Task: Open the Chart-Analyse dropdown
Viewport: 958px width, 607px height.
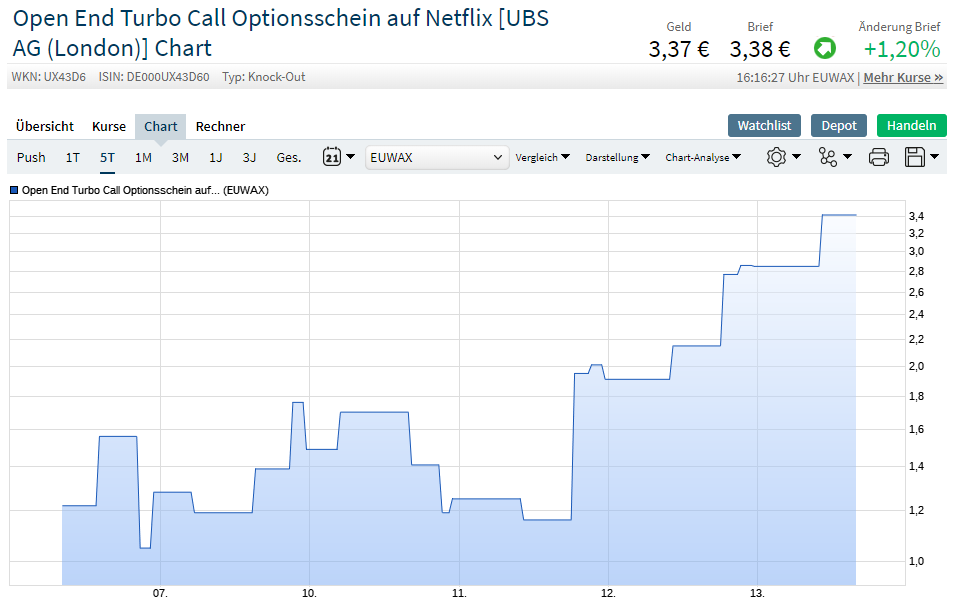Action: tap(703, 157)
